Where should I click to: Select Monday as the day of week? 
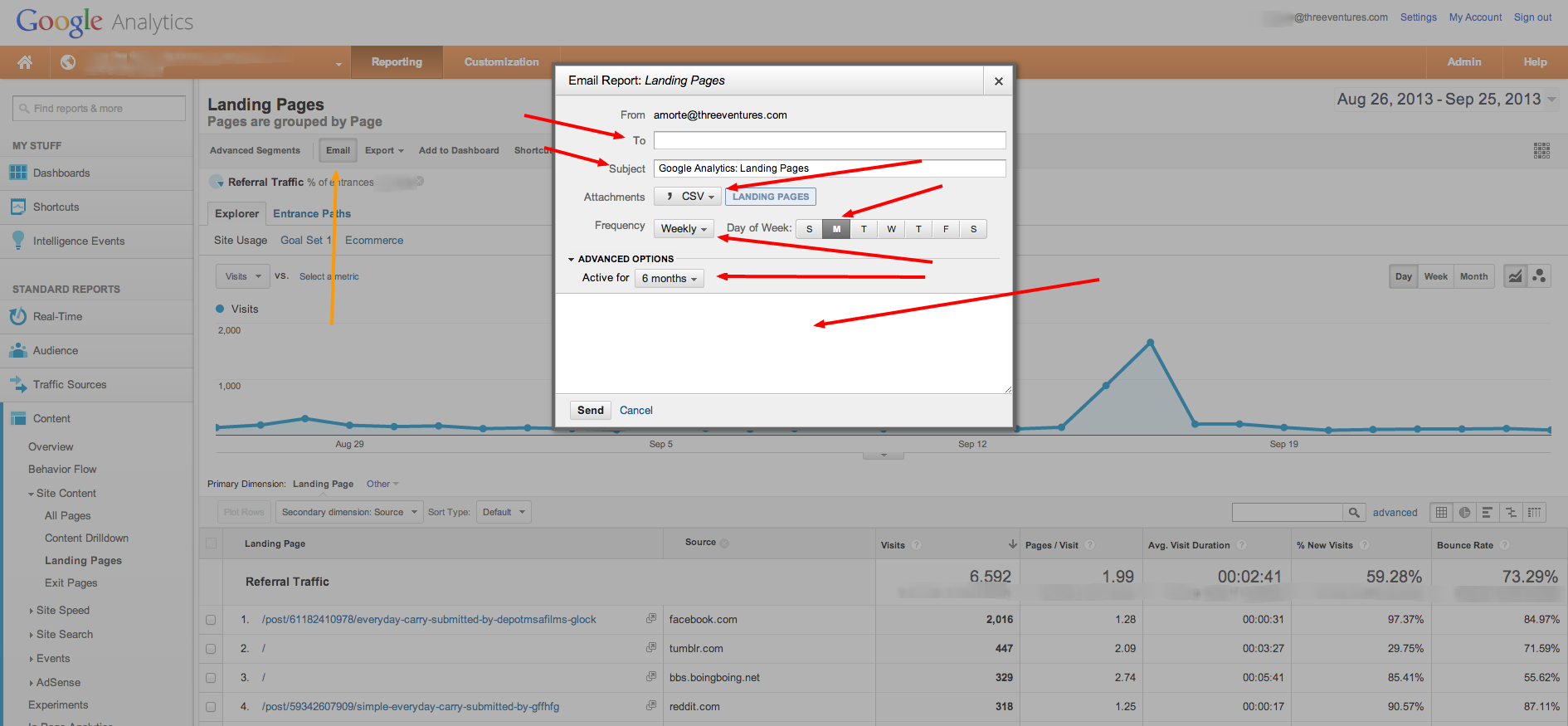pos(836,229)
